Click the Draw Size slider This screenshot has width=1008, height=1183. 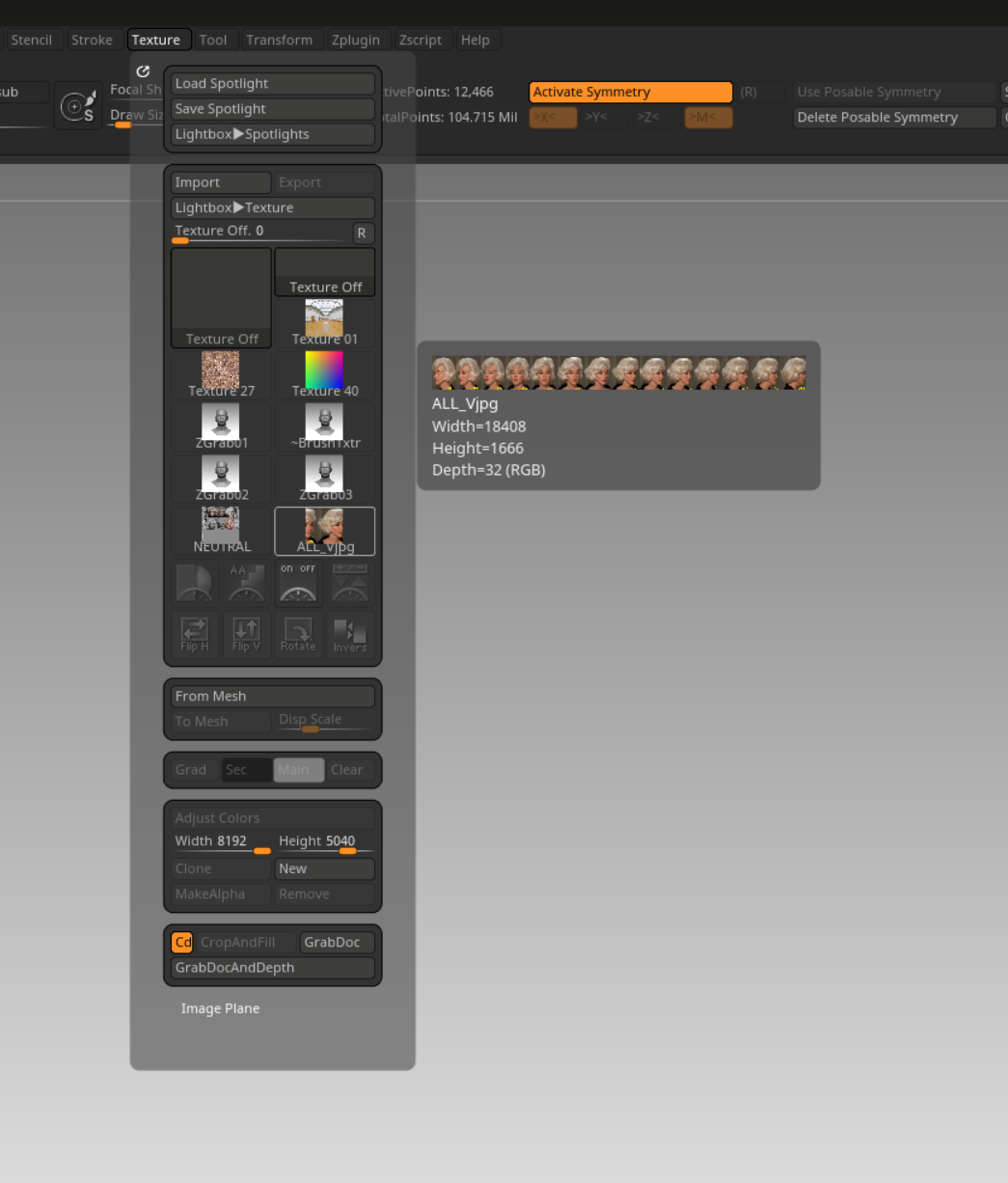coord(136,118)
